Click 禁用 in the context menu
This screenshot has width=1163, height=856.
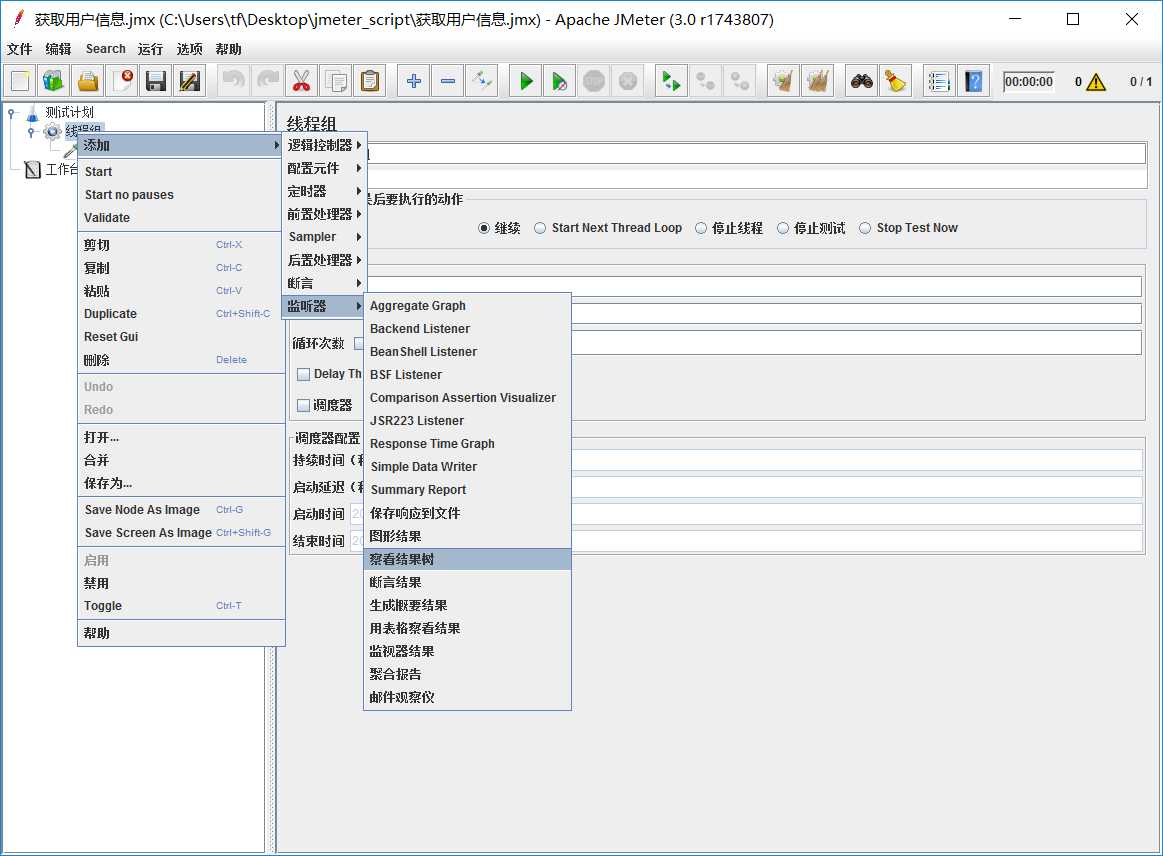pyautogui.click(x=181, y=583)
